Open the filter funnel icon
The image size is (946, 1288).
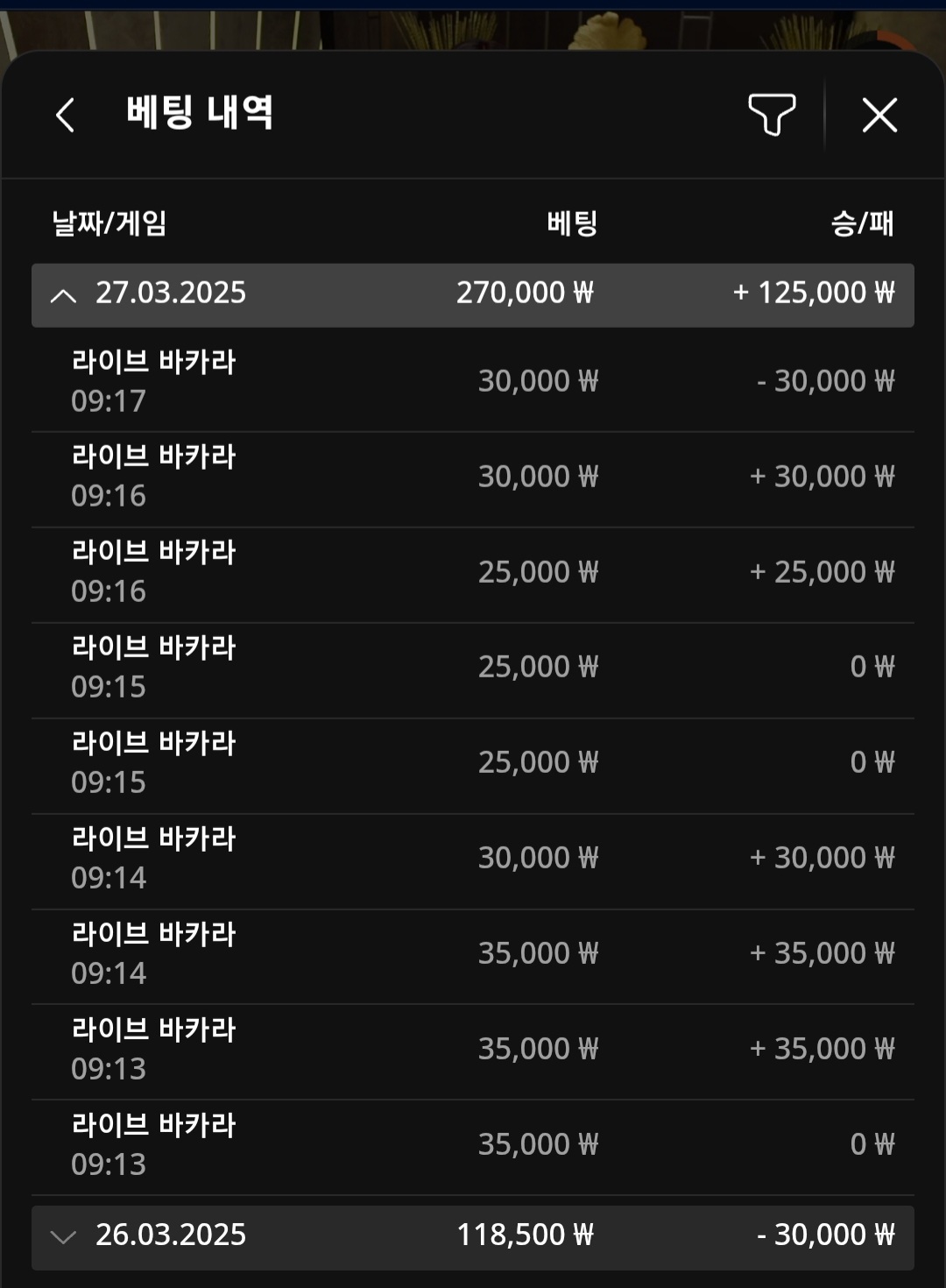771,115
